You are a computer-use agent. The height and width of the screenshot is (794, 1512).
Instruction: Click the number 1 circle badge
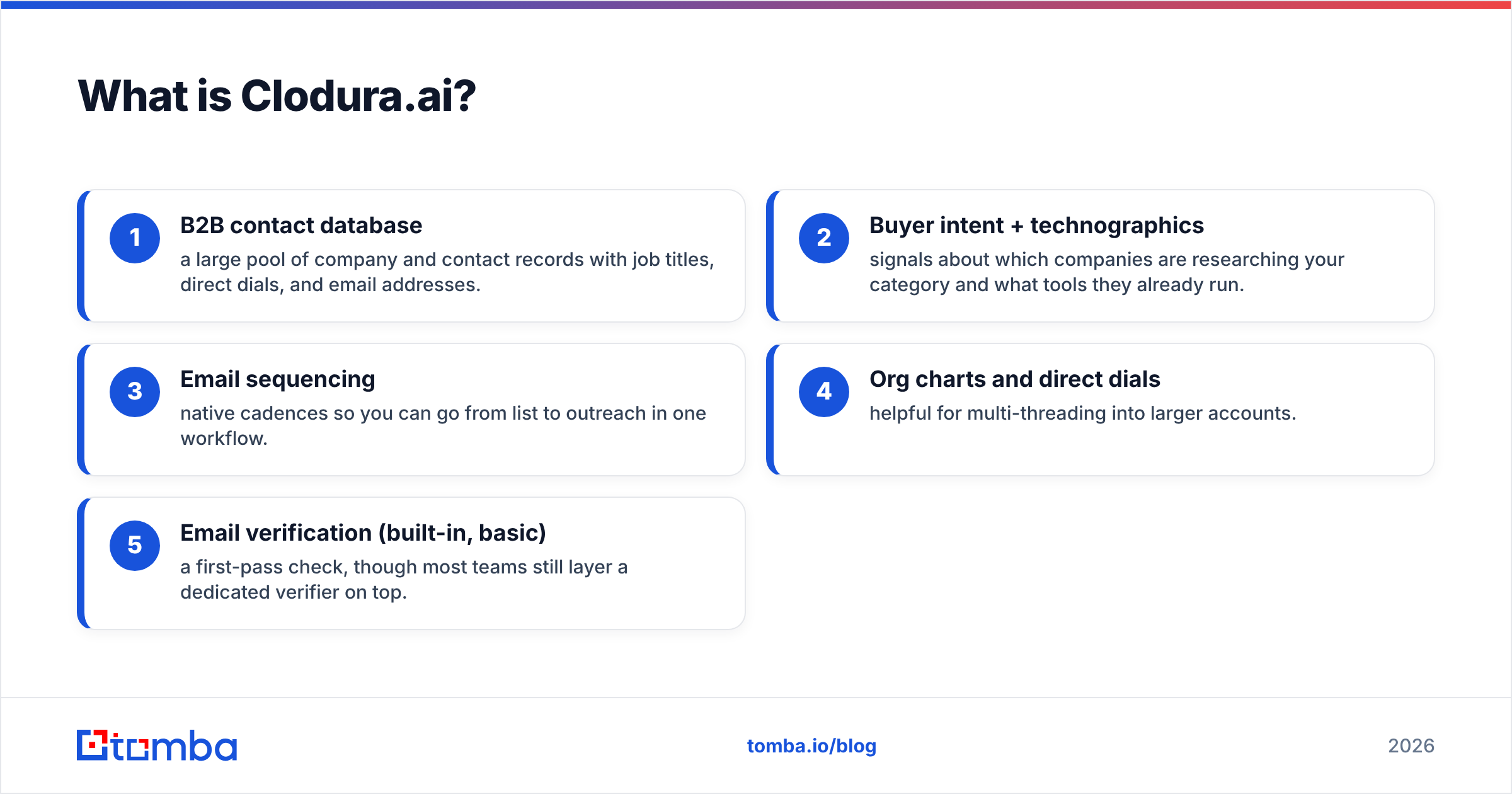coord(135,238)
